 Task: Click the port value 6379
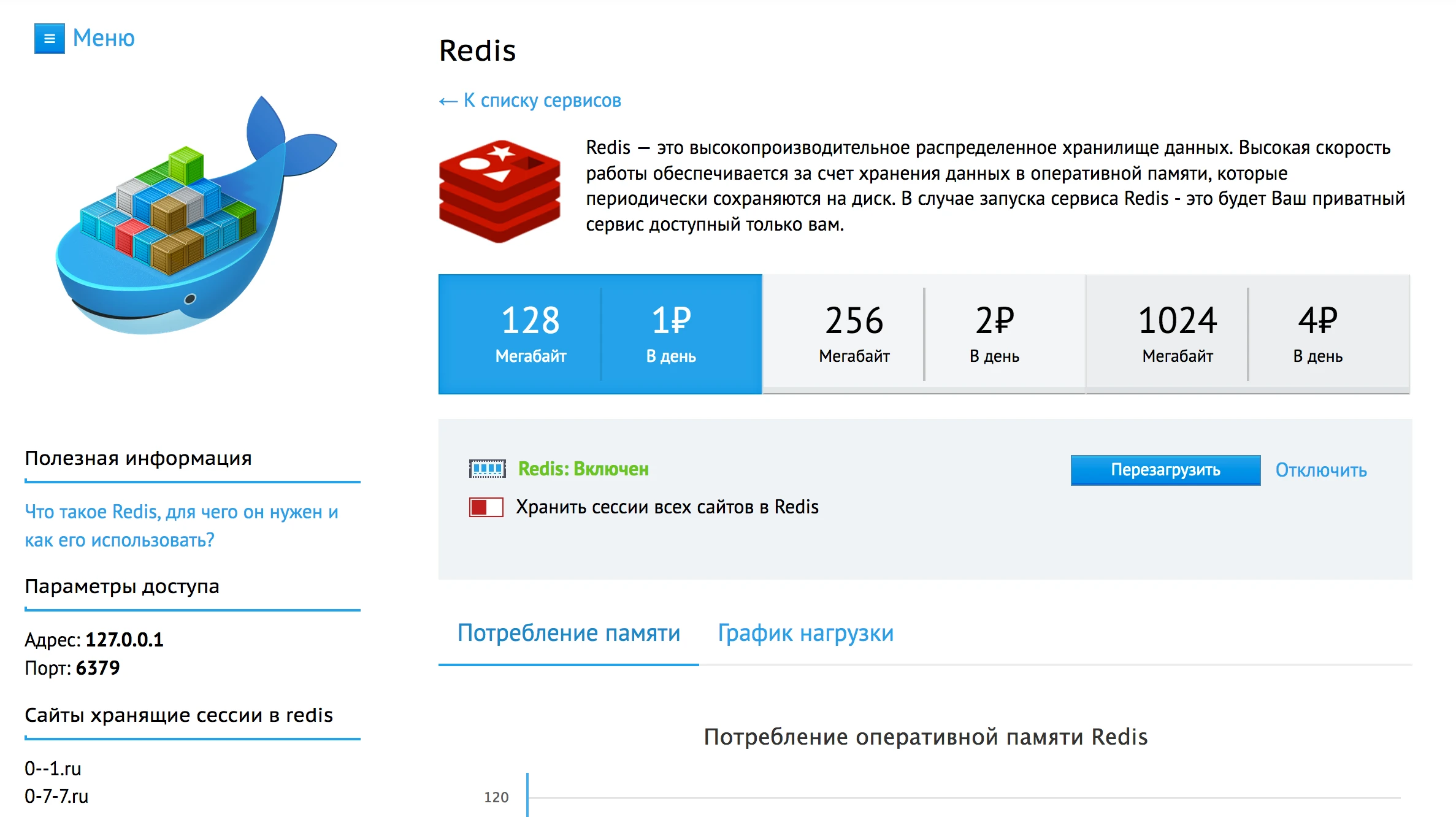(98, 668)
